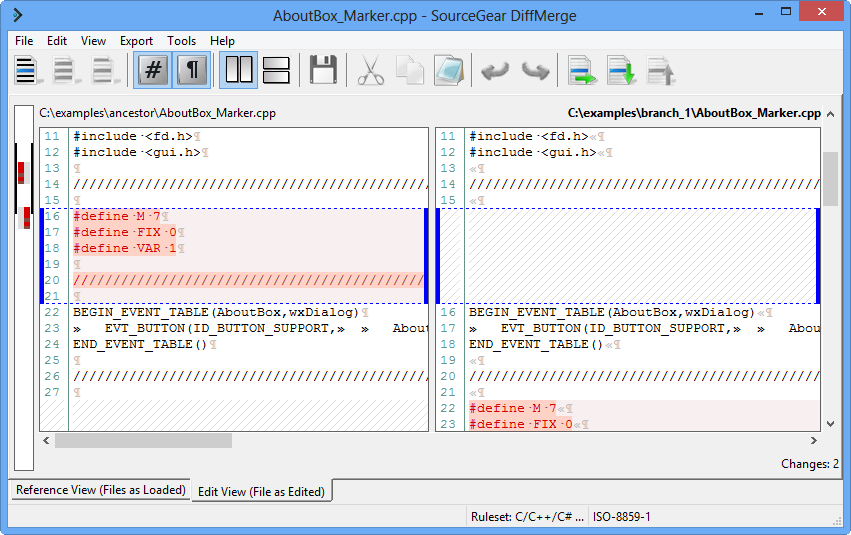Switch to stacked horizontal split layout
The width and height of the screenshot is (851, 535).
[275, 71]
